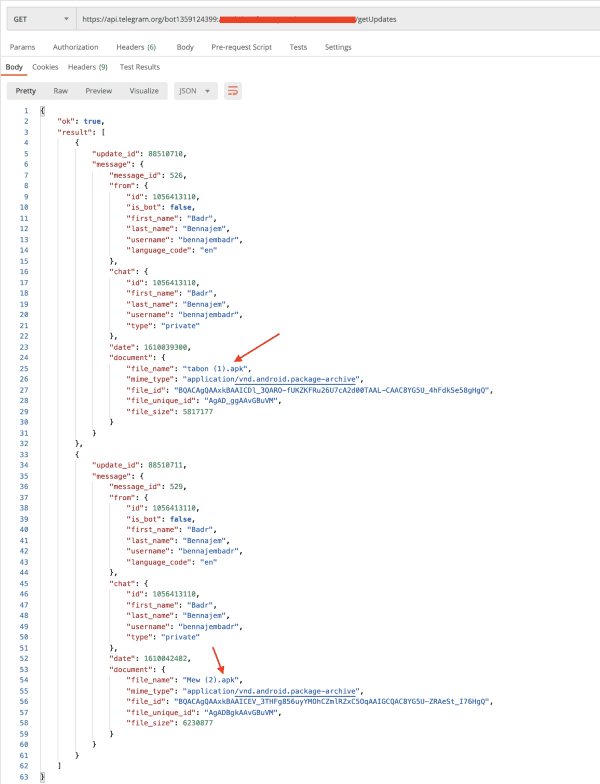The width and height of the screenshot is (600, 784).
Task: Open the Pre-request Script tab
Action: [242, 47]
